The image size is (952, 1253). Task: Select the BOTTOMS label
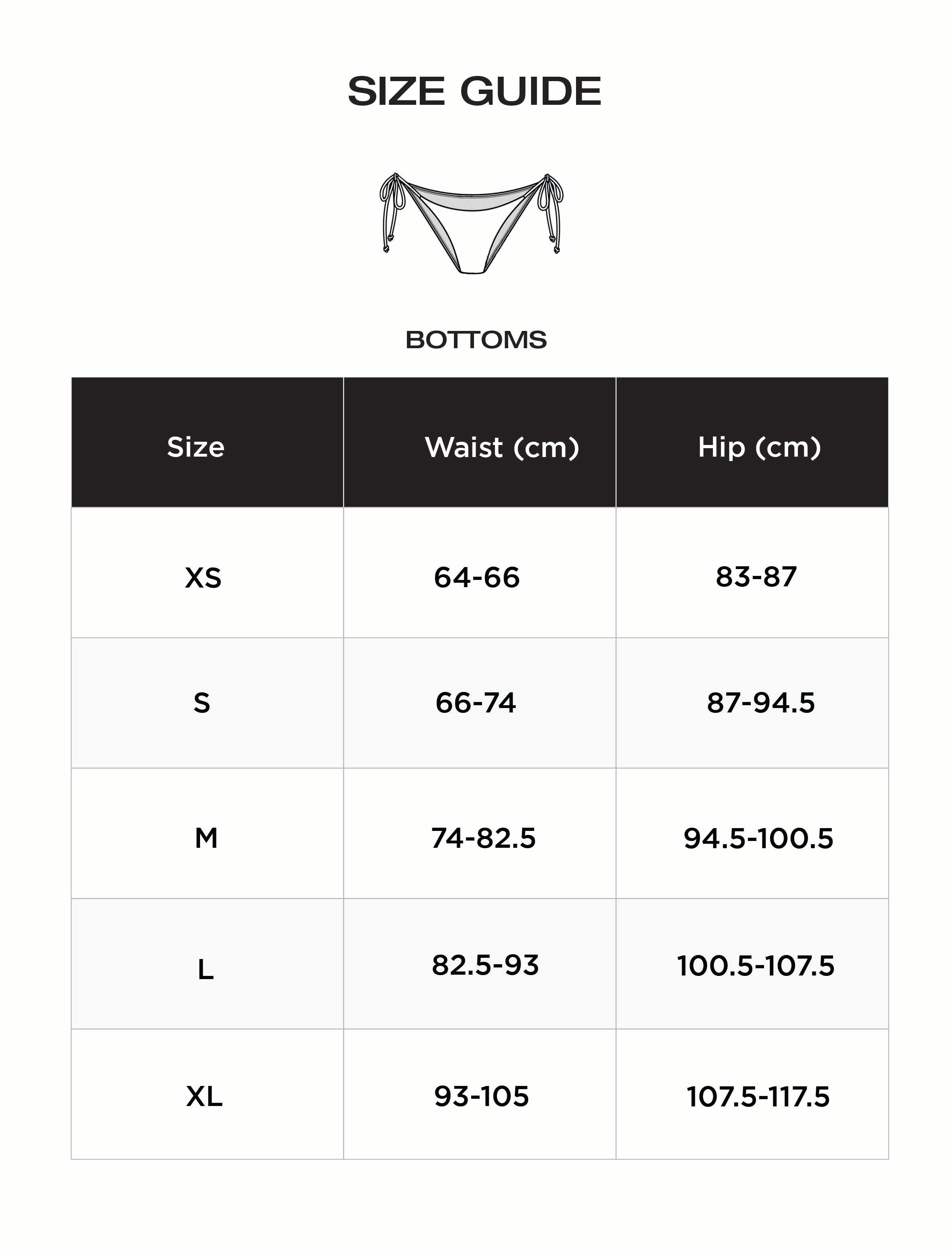[x=476, y=340]
